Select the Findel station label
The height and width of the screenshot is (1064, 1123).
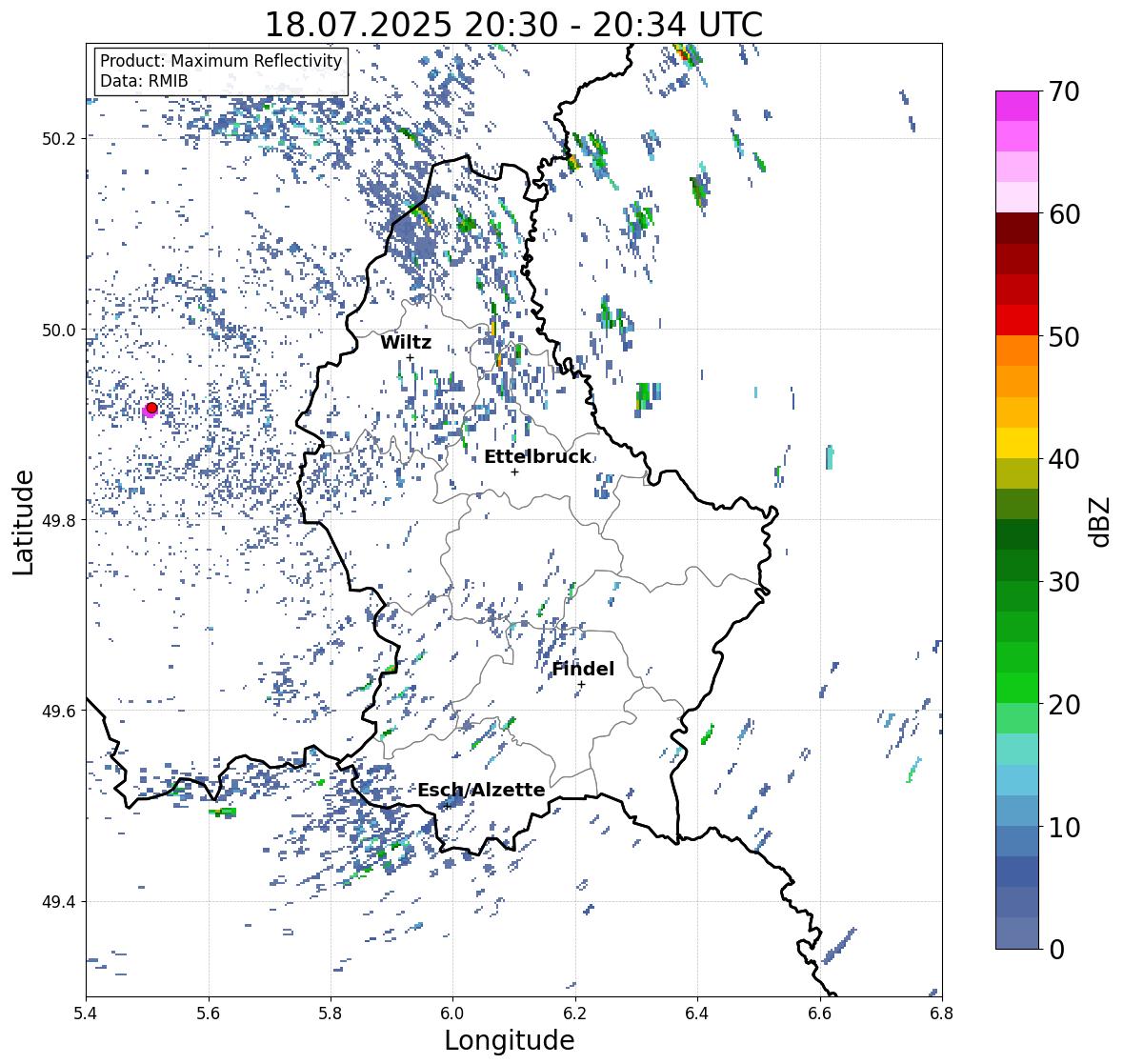583,669
